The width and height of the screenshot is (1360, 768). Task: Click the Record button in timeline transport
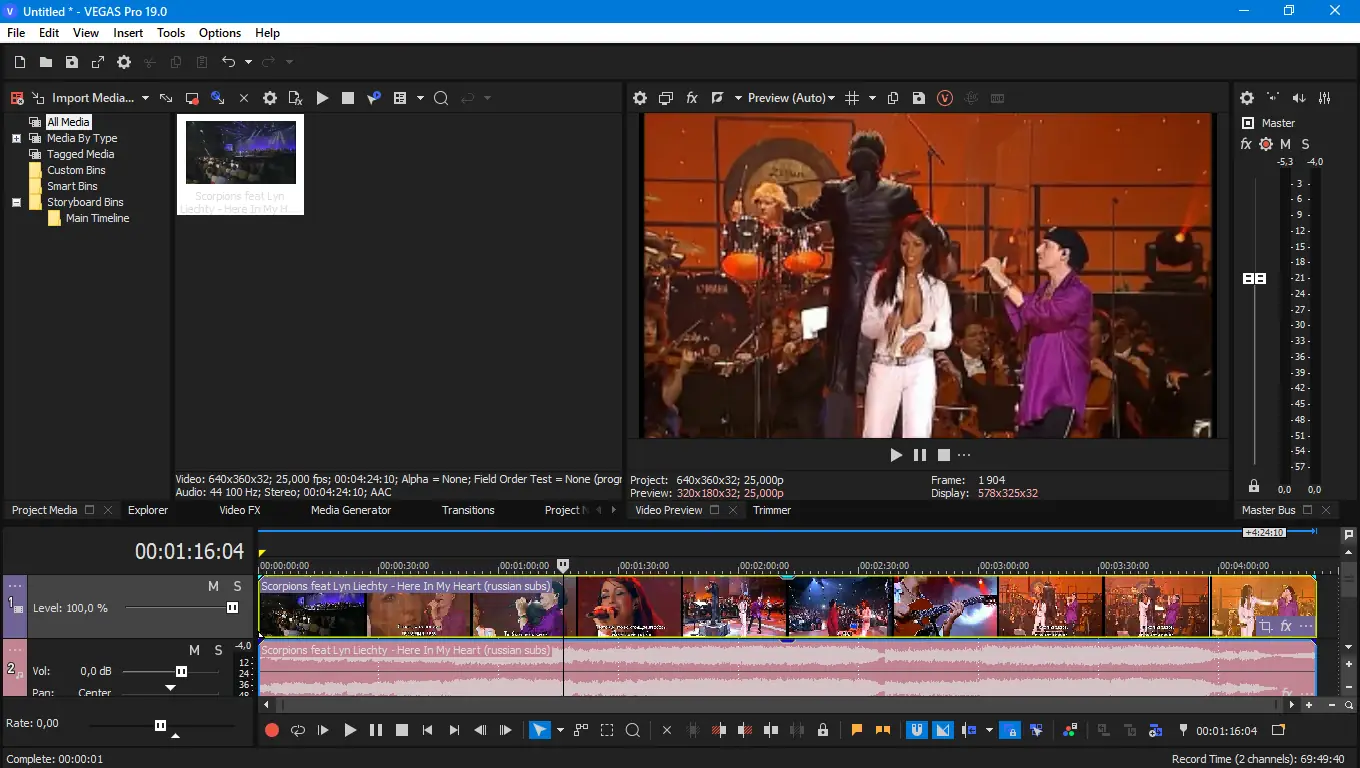[271, 730]
